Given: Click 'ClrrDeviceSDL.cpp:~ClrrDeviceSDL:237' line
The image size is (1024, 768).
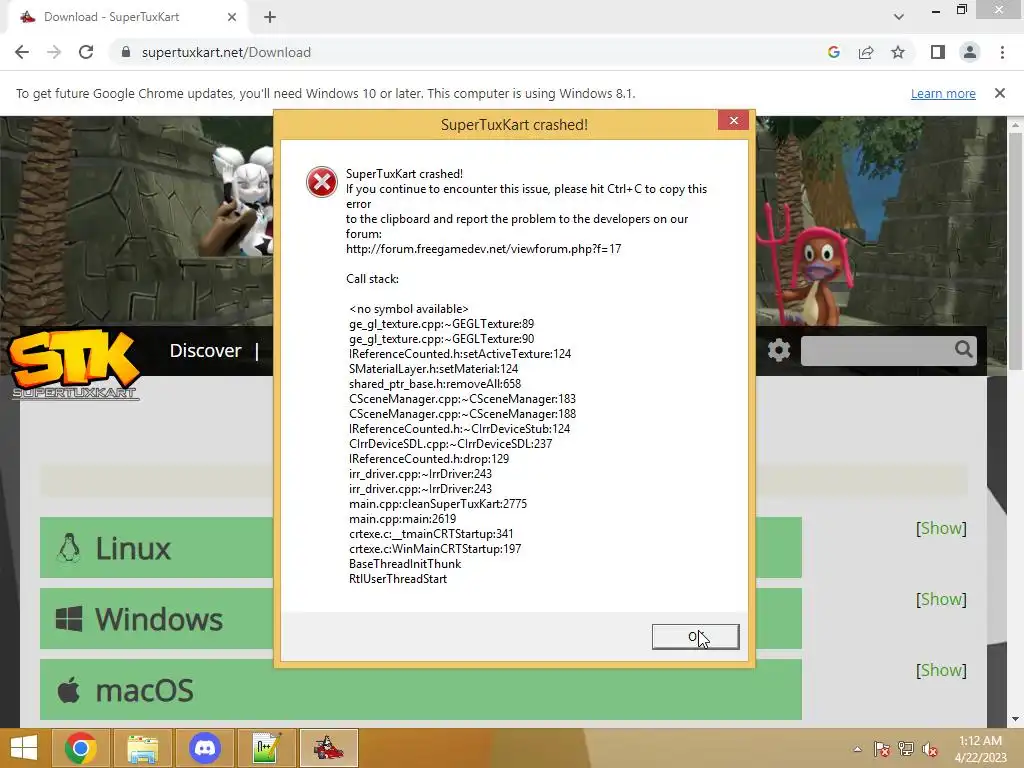Looking at the screenshot, I should [x=451, y=444].
